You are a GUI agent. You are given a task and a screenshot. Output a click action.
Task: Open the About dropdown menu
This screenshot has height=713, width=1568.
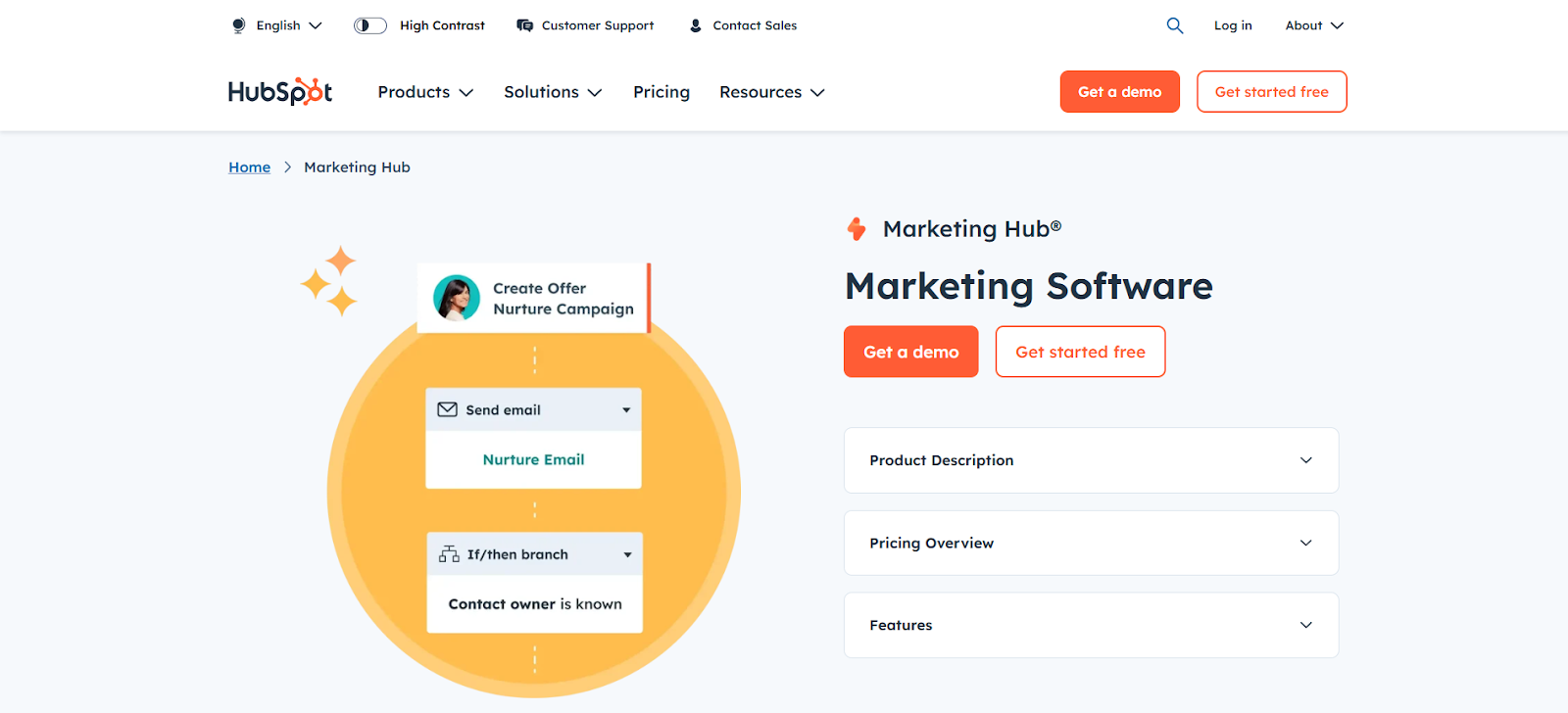[x=1314, y=25]
